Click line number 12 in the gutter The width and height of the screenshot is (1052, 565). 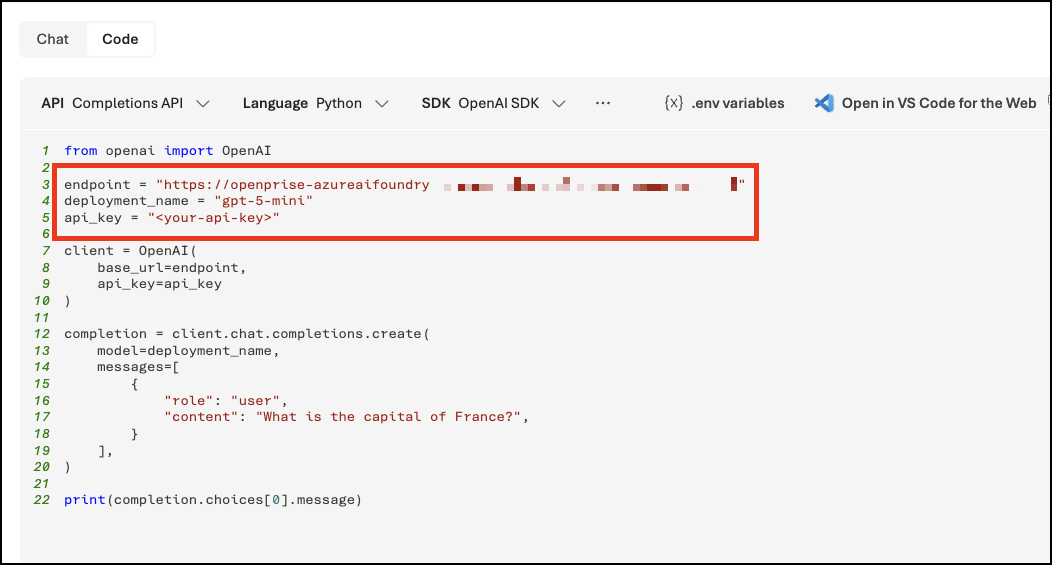click(42, 334)
